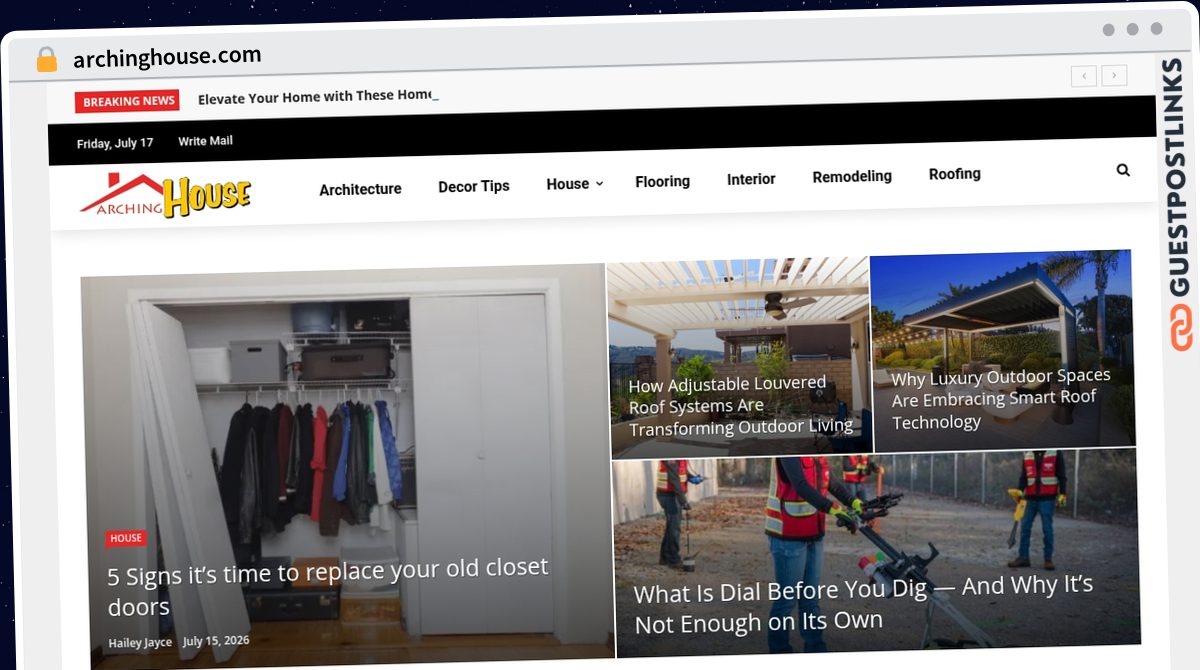Click the padlock icon beside the URL
Viewport: 1200px width, 670px height.
pyautogui.click(x=46, y=59)
